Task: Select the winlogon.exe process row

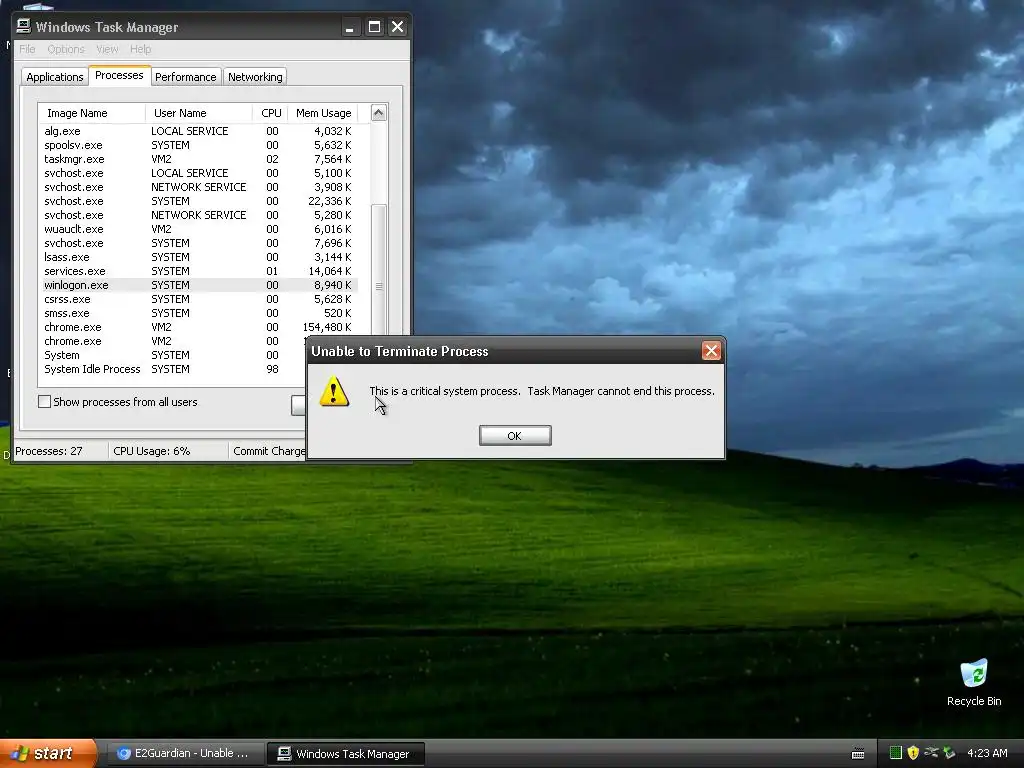Action: click(x=199, y=285)
